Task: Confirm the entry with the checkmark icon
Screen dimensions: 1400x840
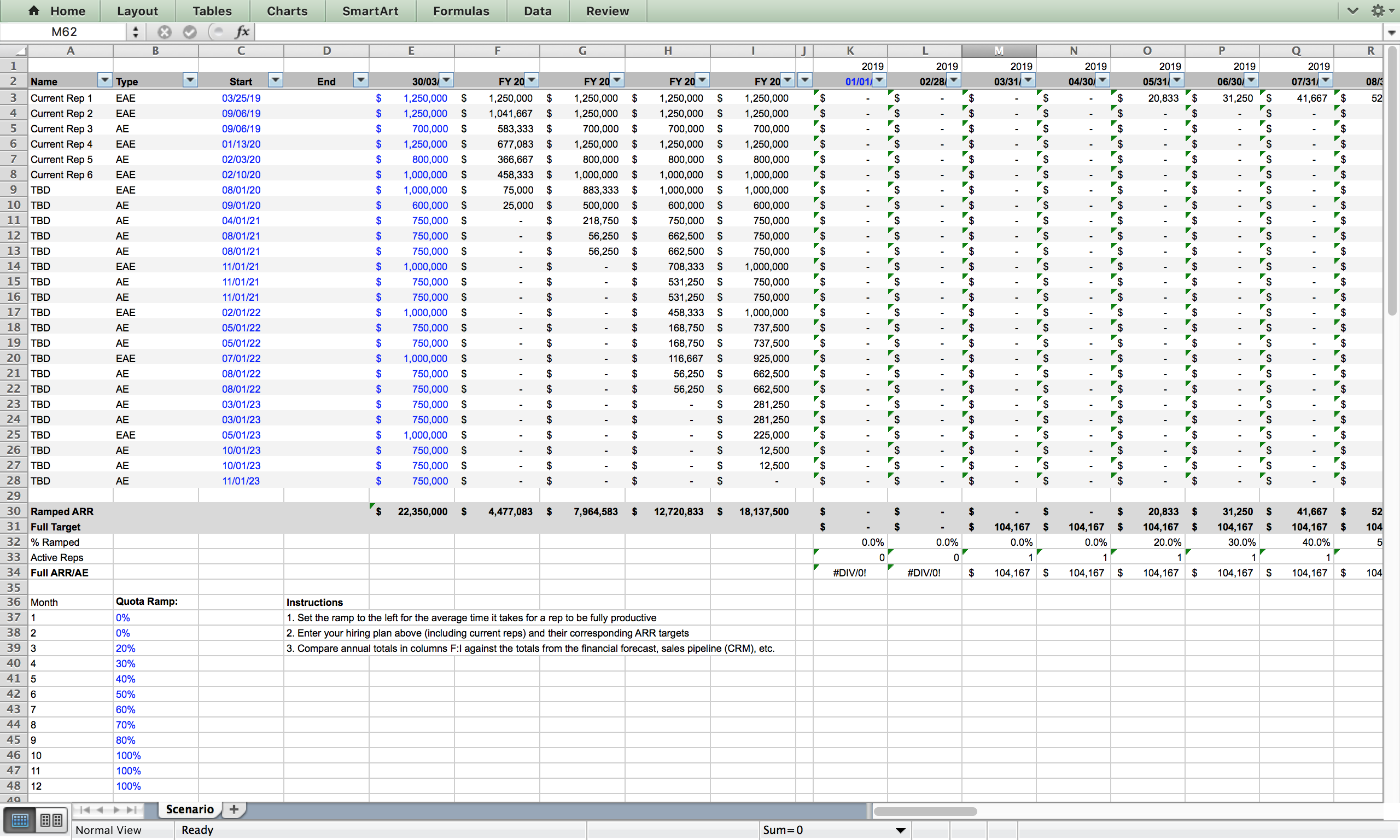Action: point(190,32)
